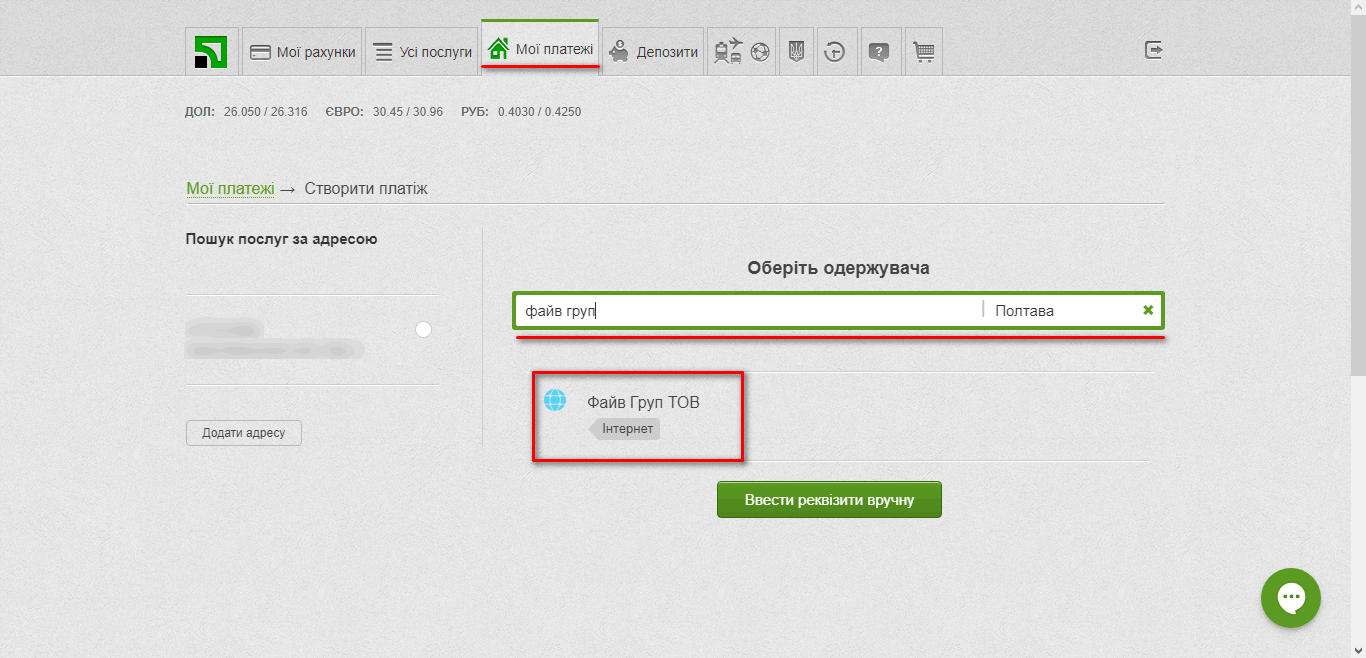This screenshot has width=1366, height=658.
Task: Open the Депозити tab
Action: click(x=654, y=51)
